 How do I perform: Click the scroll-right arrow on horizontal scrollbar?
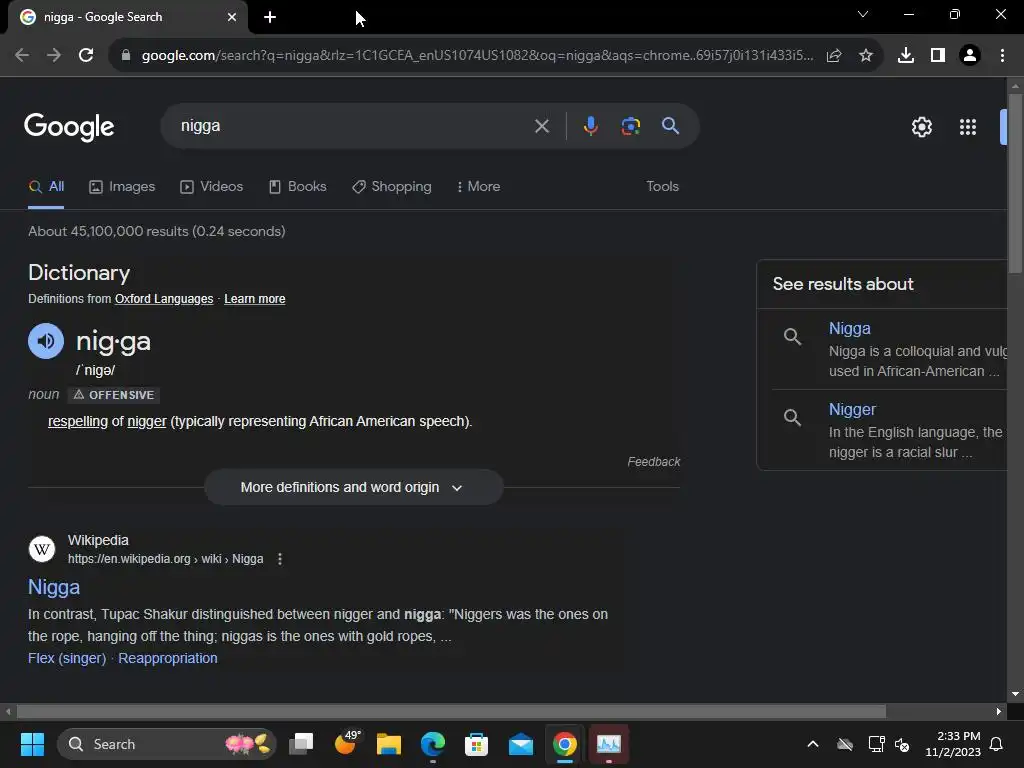(999, 711)
